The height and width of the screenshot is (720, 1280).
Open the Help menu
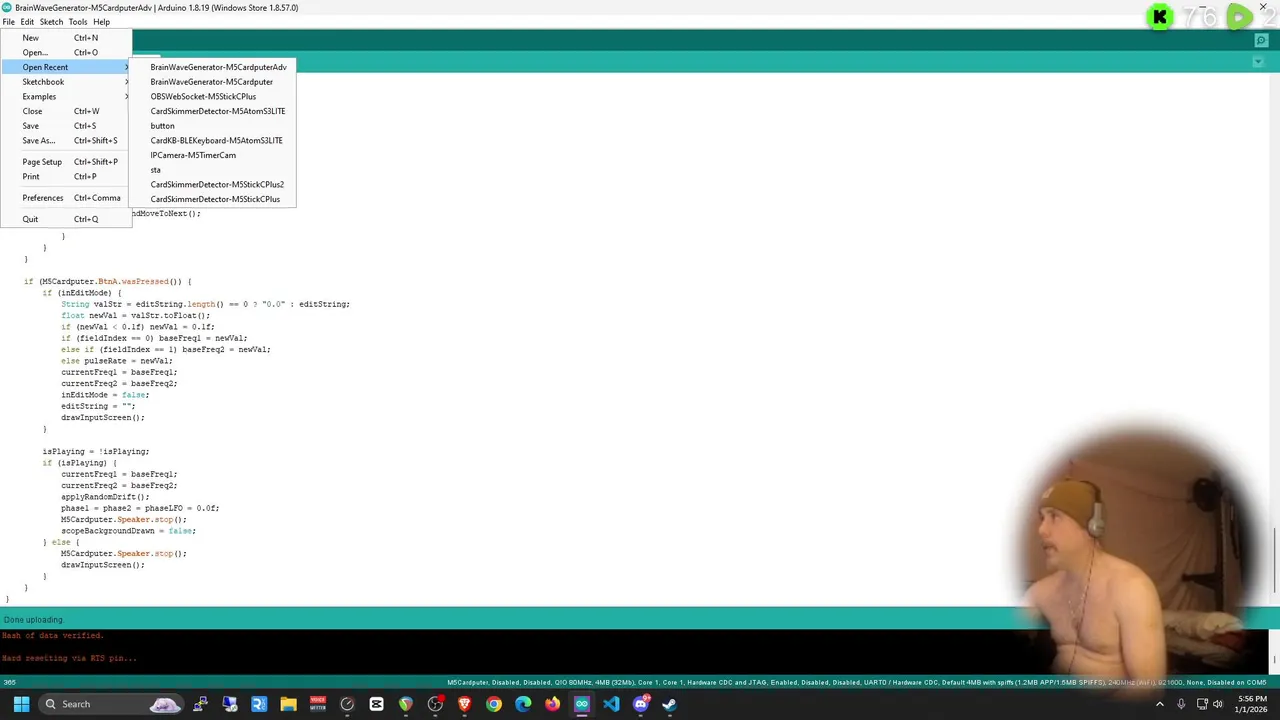pos(101,22)
